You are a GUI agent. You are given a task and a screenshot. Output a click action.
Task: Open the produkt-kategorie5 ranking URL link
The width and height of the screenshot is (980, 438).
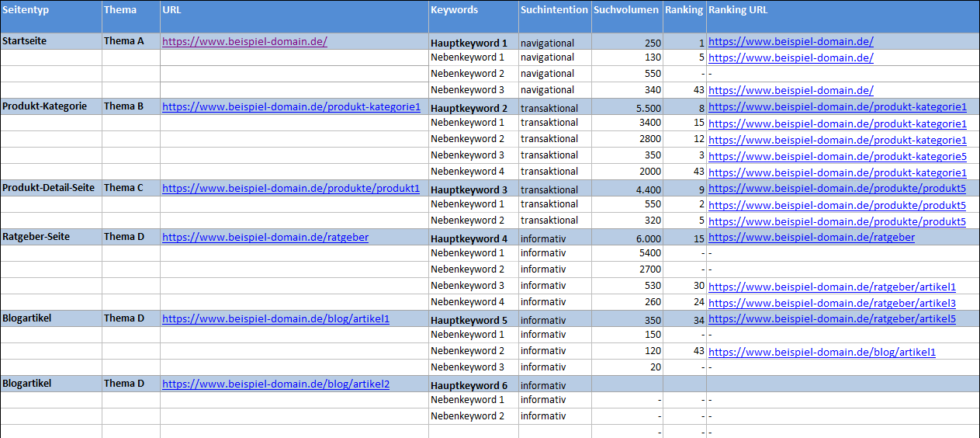(837, 156)
